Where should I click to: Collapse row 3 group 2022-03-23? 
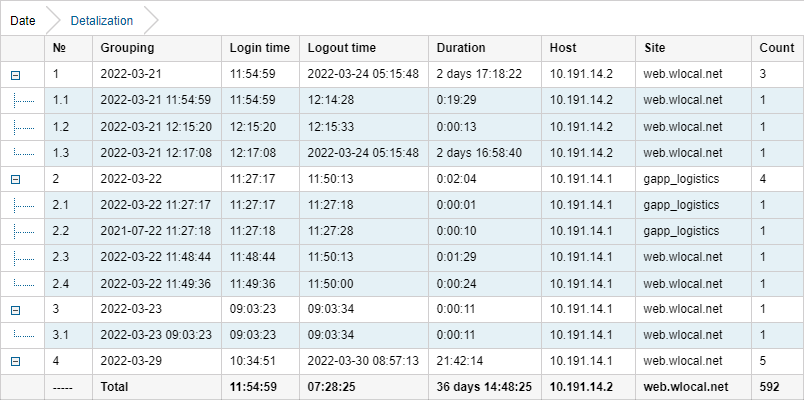[x=15, y=310]
